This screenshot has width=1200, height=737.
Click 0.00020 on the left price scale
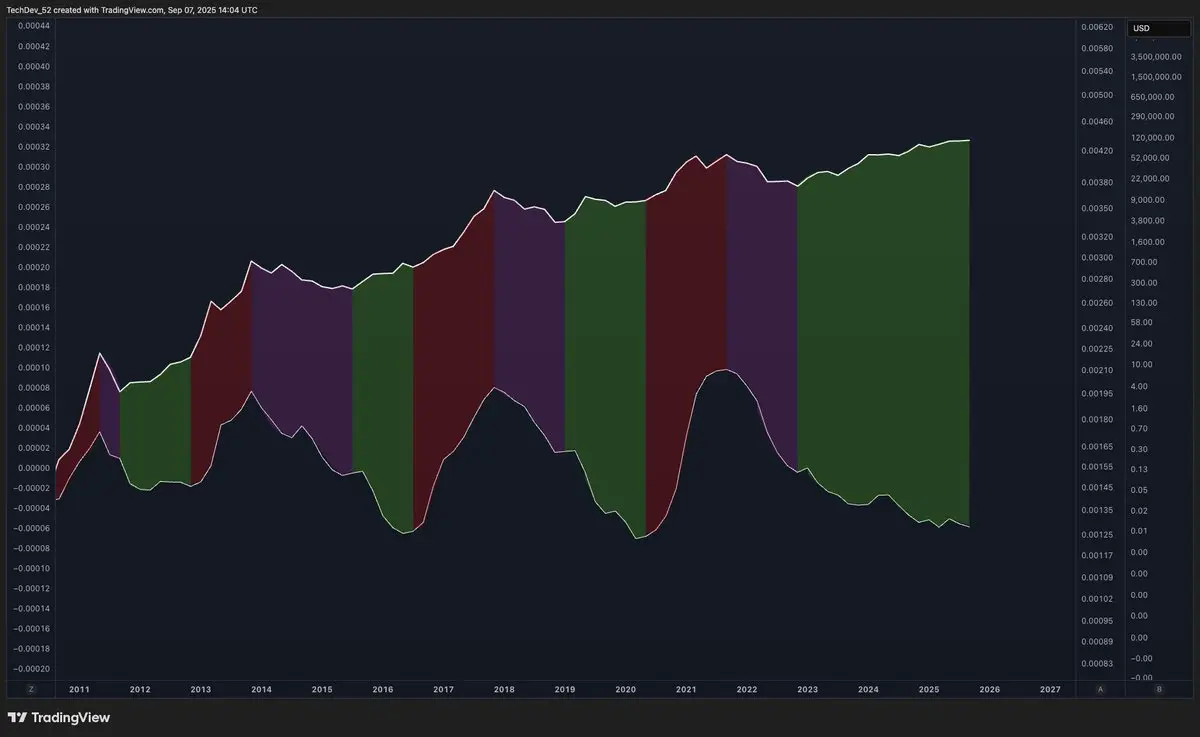[x=34, y=267]
